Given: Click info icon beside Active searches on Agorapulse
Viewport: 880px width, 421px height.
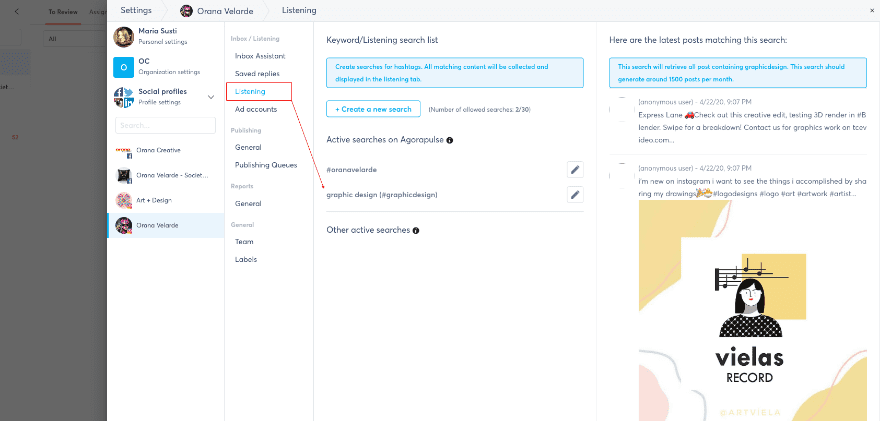Looking at the screenshot, I should coord(450,141).
